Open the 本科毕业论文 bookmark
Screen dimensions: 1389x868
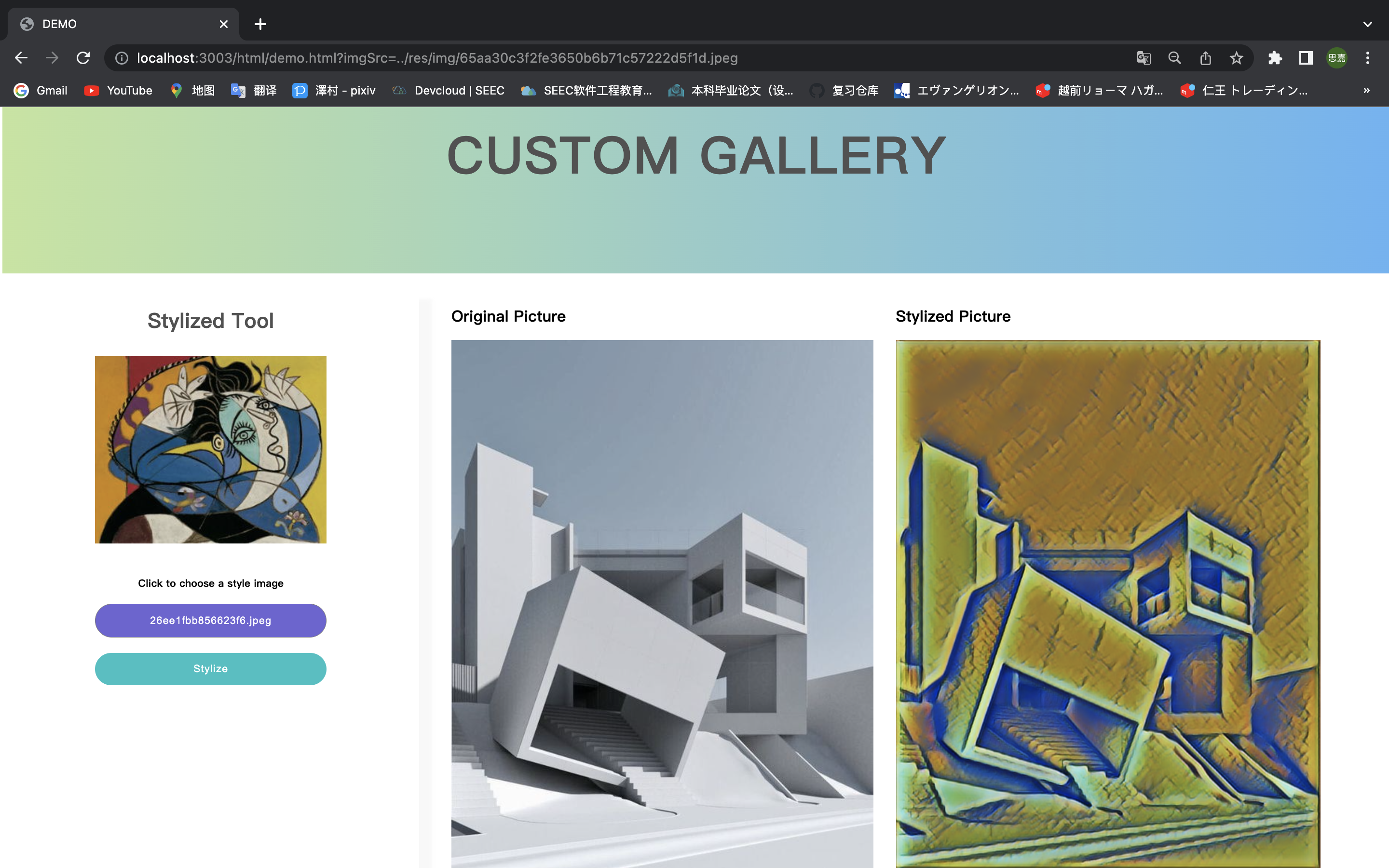tap(731, 90)
